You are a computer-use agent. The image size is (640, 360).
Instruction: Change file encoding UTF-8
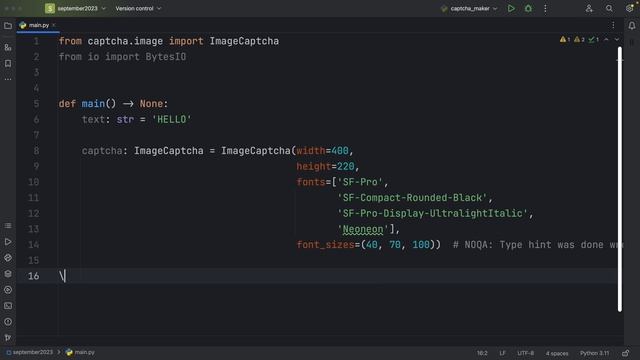(x=525, y=353)
